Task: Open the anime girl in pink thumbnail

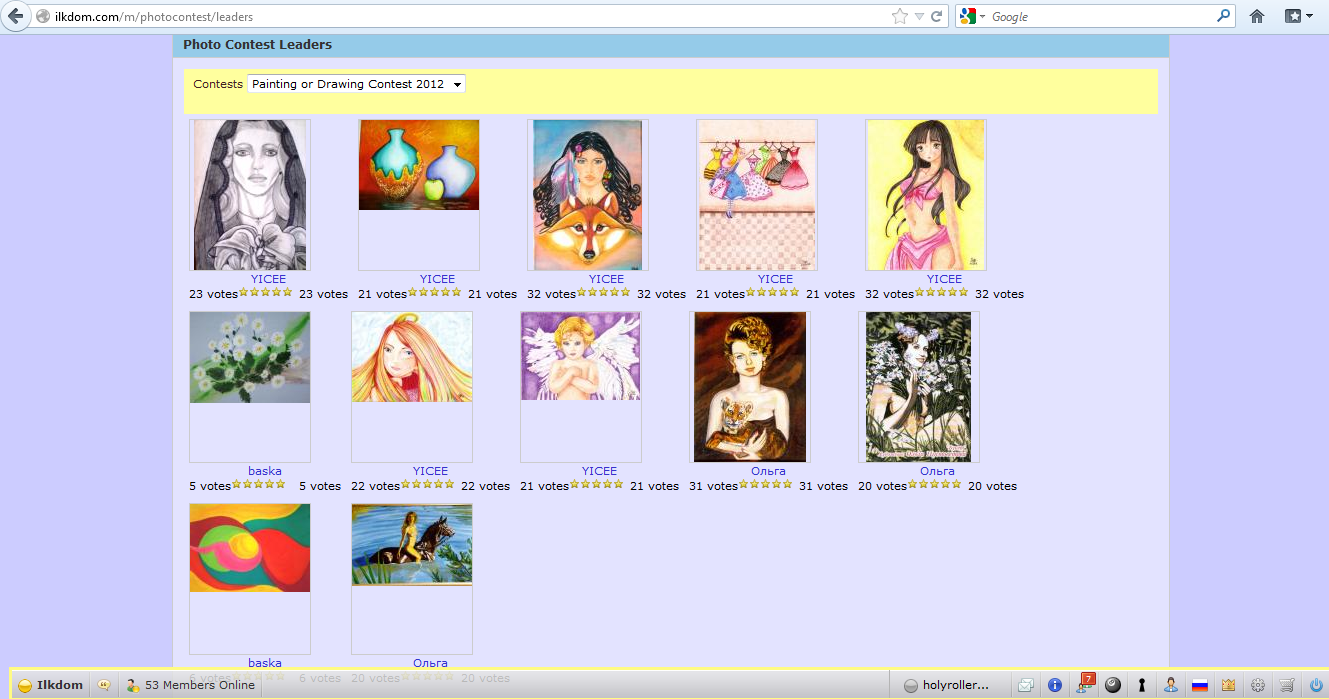Action: [x=926, y=195]
